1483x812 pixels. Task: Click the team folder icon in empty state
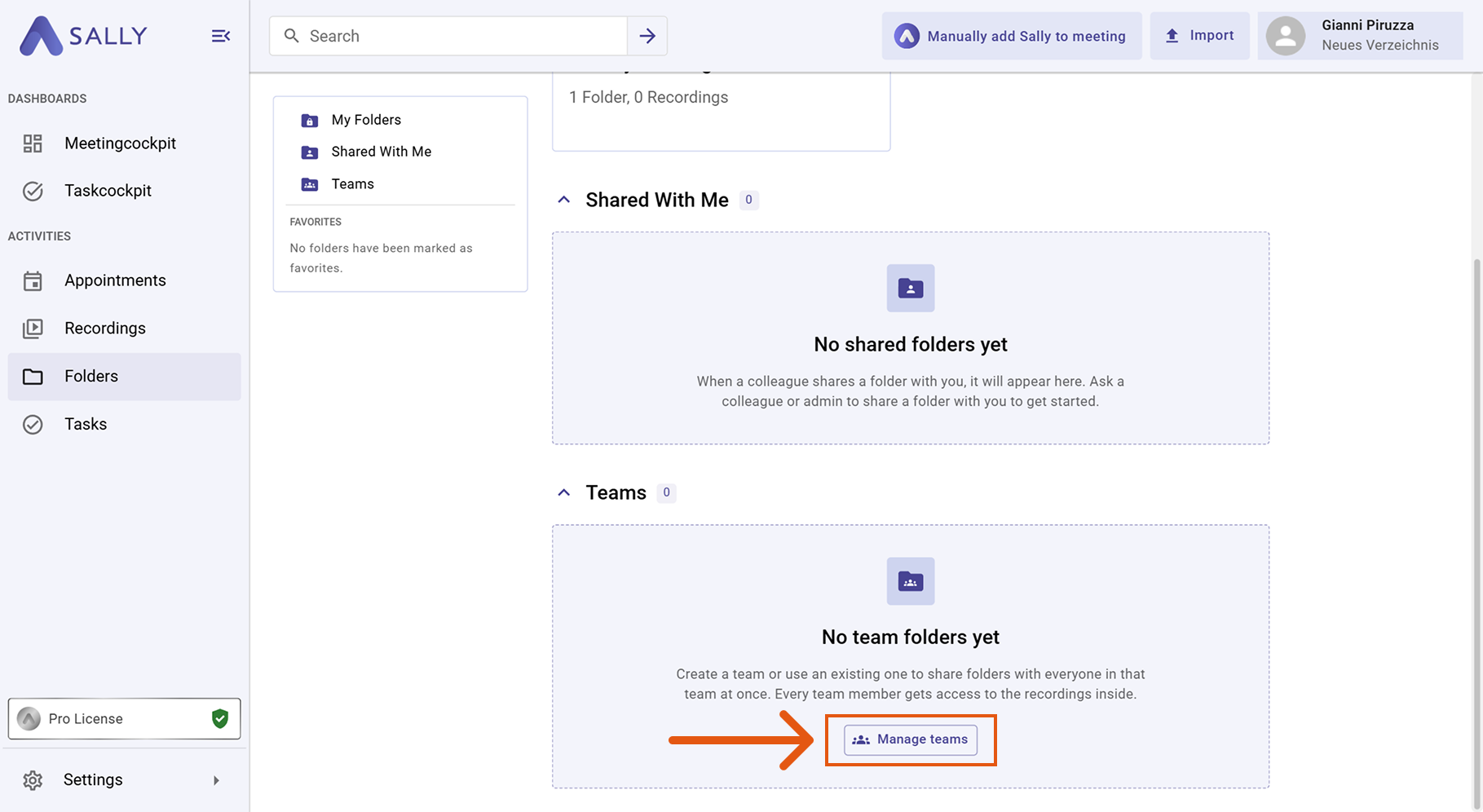pos(910,581)
